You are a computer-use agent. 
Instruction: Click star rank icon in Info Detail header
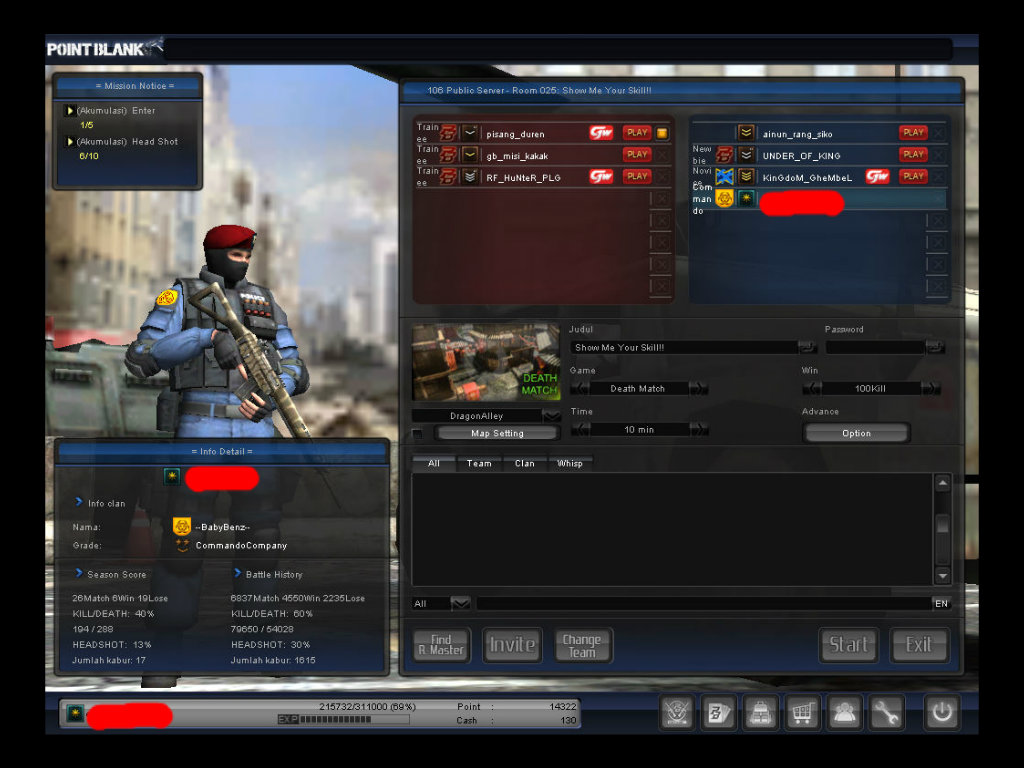172,477
